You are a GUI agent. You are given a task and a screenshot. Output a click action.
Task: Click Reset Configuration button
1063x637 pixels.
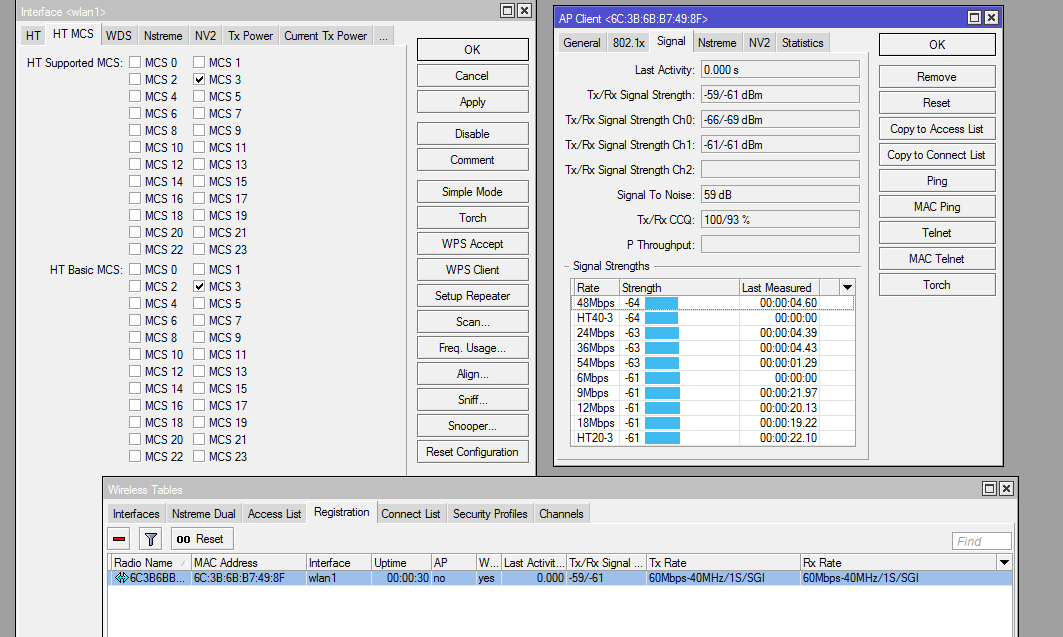473,452
